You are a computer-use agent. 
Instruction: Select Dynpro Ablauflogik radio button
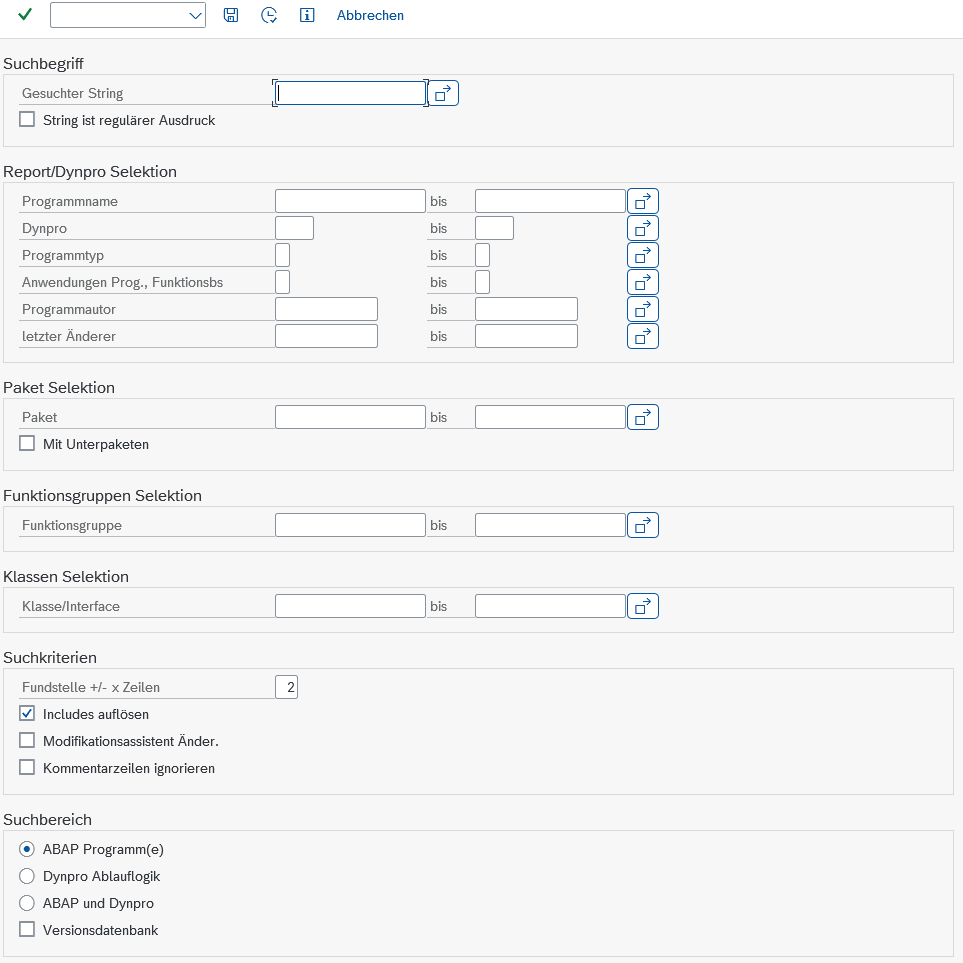(x=27, y=876)
